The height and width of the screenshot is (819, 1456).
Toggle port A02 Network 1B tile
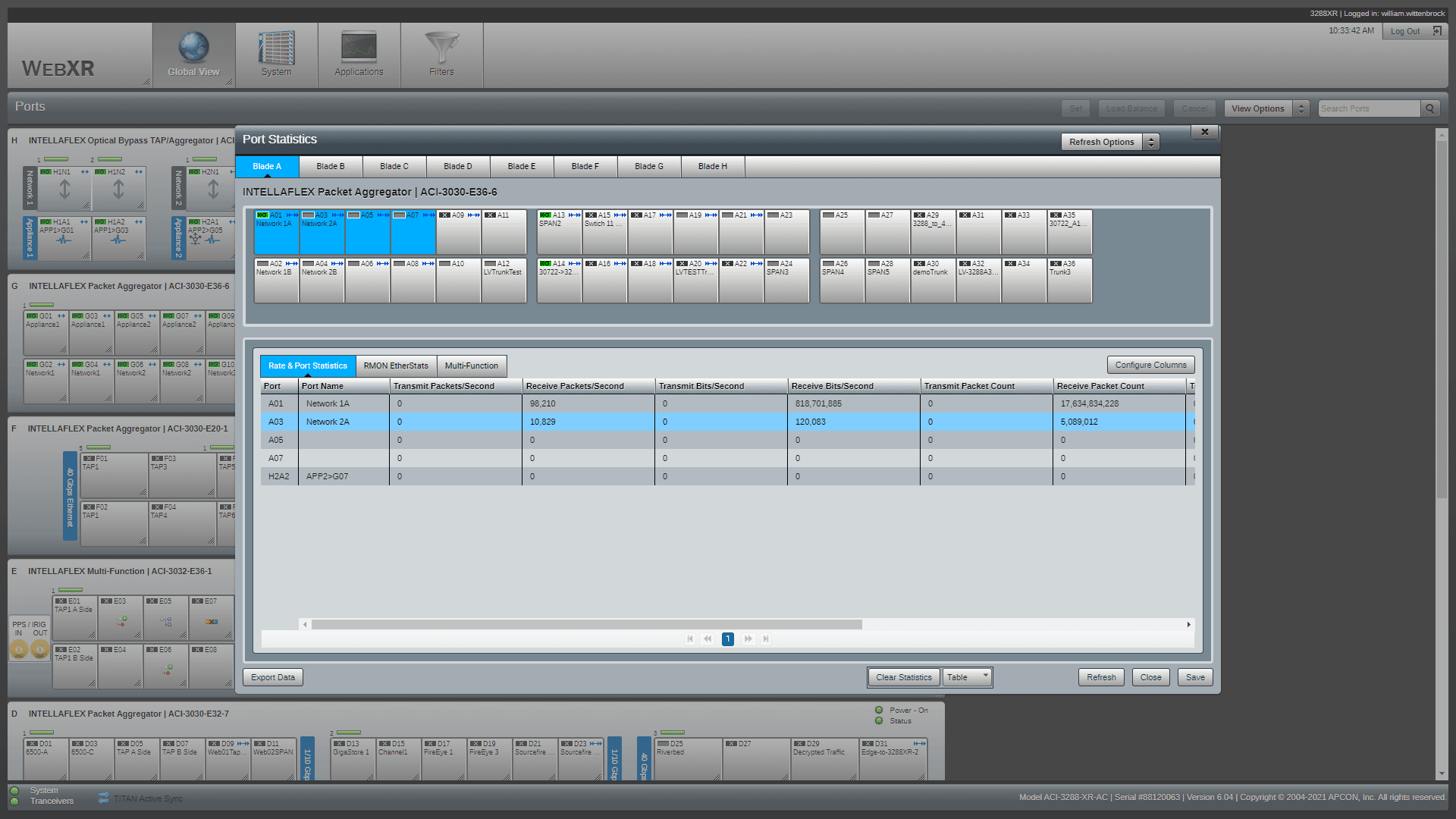point(277,281)
